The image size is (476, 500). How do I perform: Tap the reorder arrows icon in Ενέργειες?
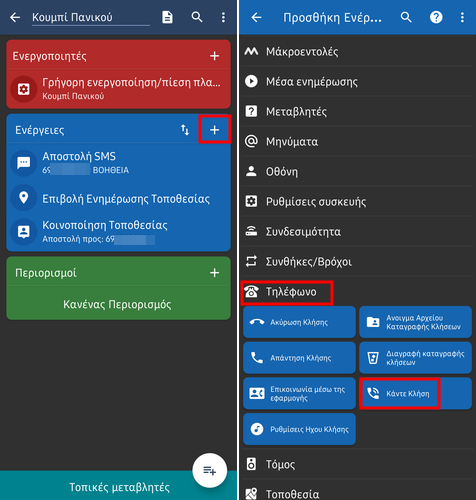185,130
